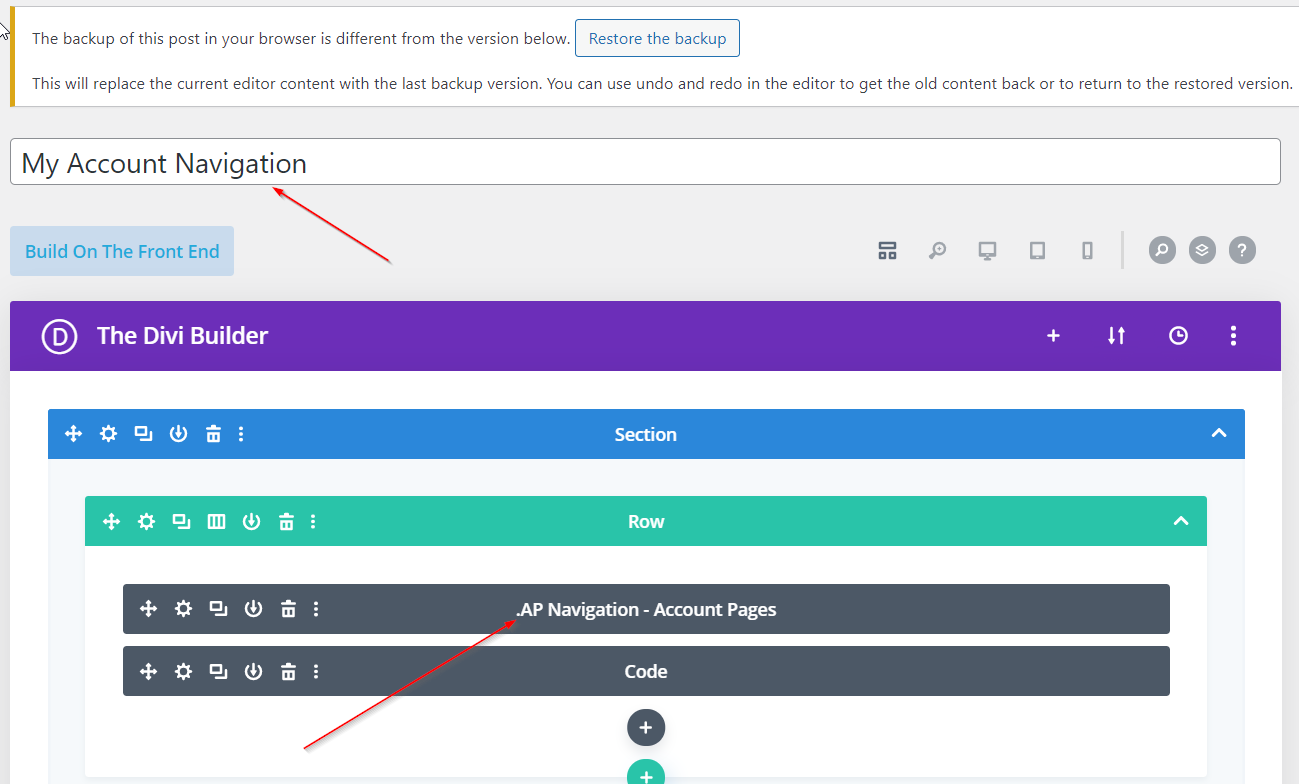Open more options for AP Navigation module
1299x784 pixels.
point(316,609)
